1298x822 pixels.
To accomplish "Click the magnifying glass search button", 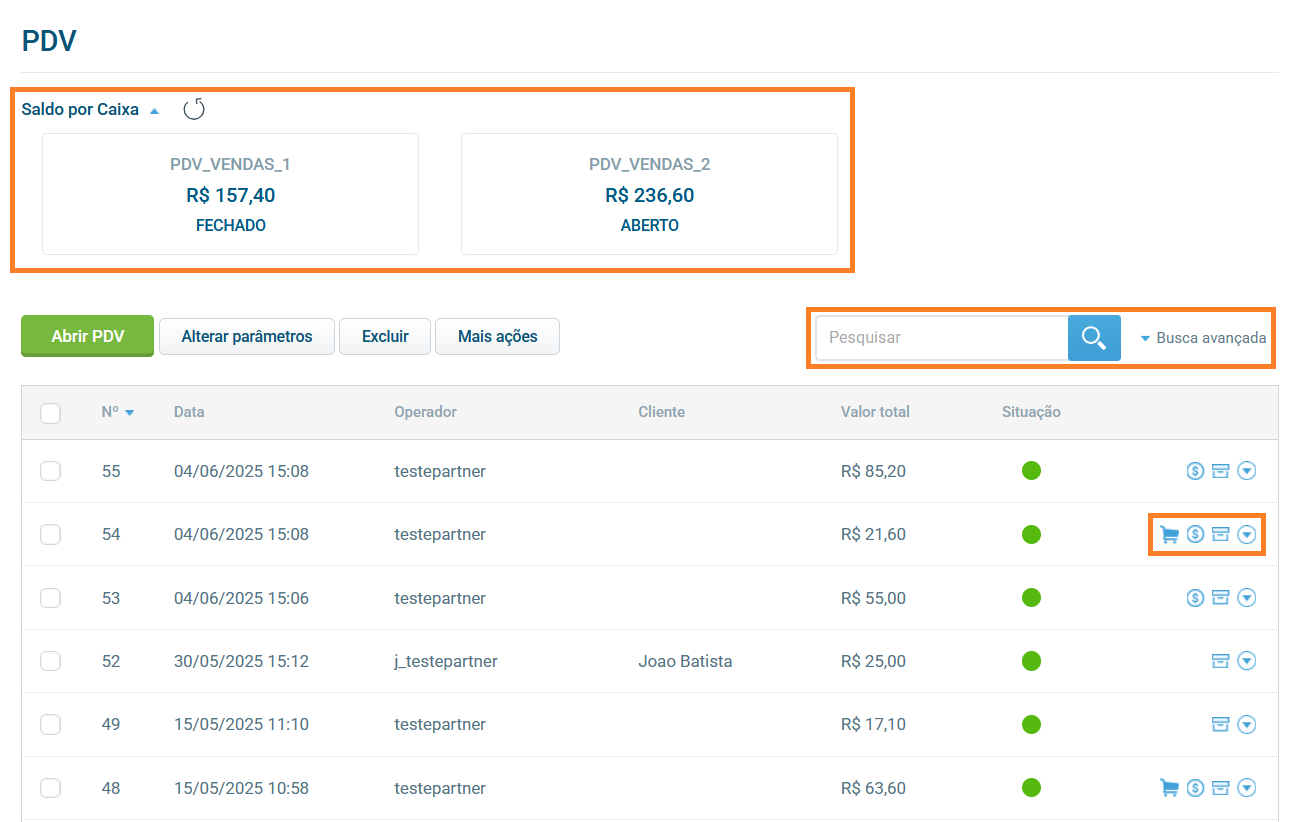I will click(x=1094, y=338).
